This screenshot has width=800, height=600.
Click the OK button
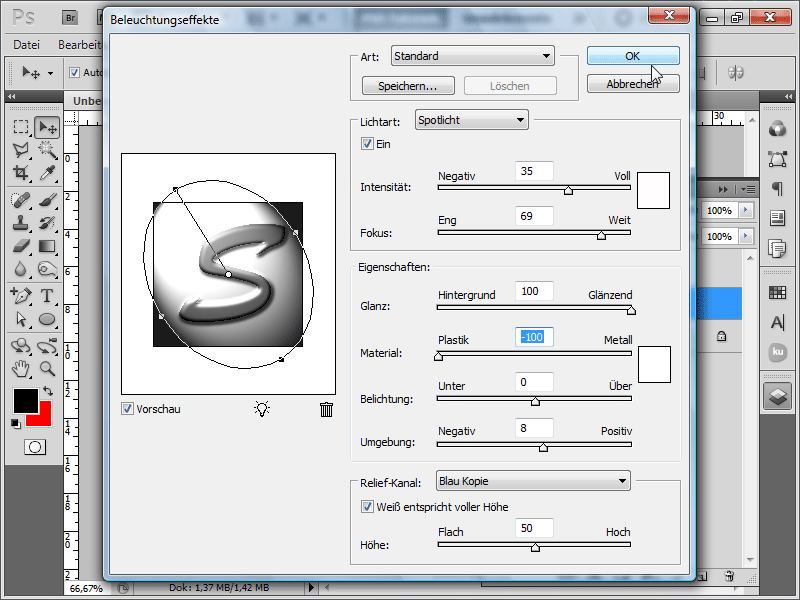coord(633,56)
